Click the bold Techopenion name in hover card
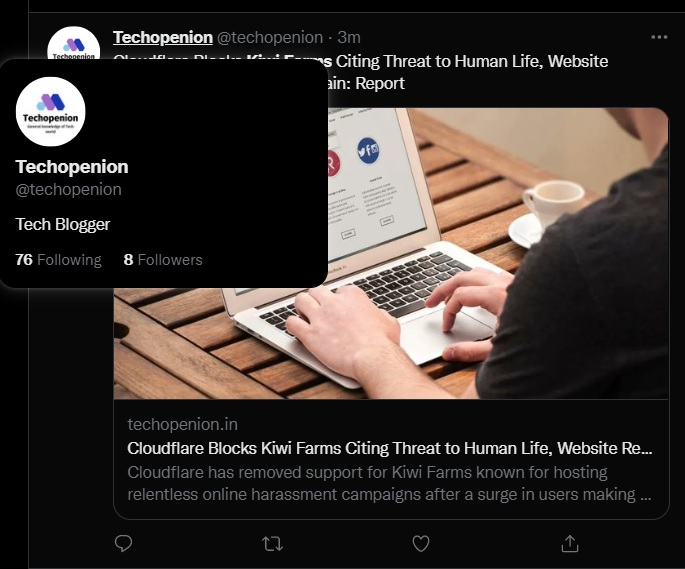This screenshot has height=569, width=685. [x=72, y=167]
